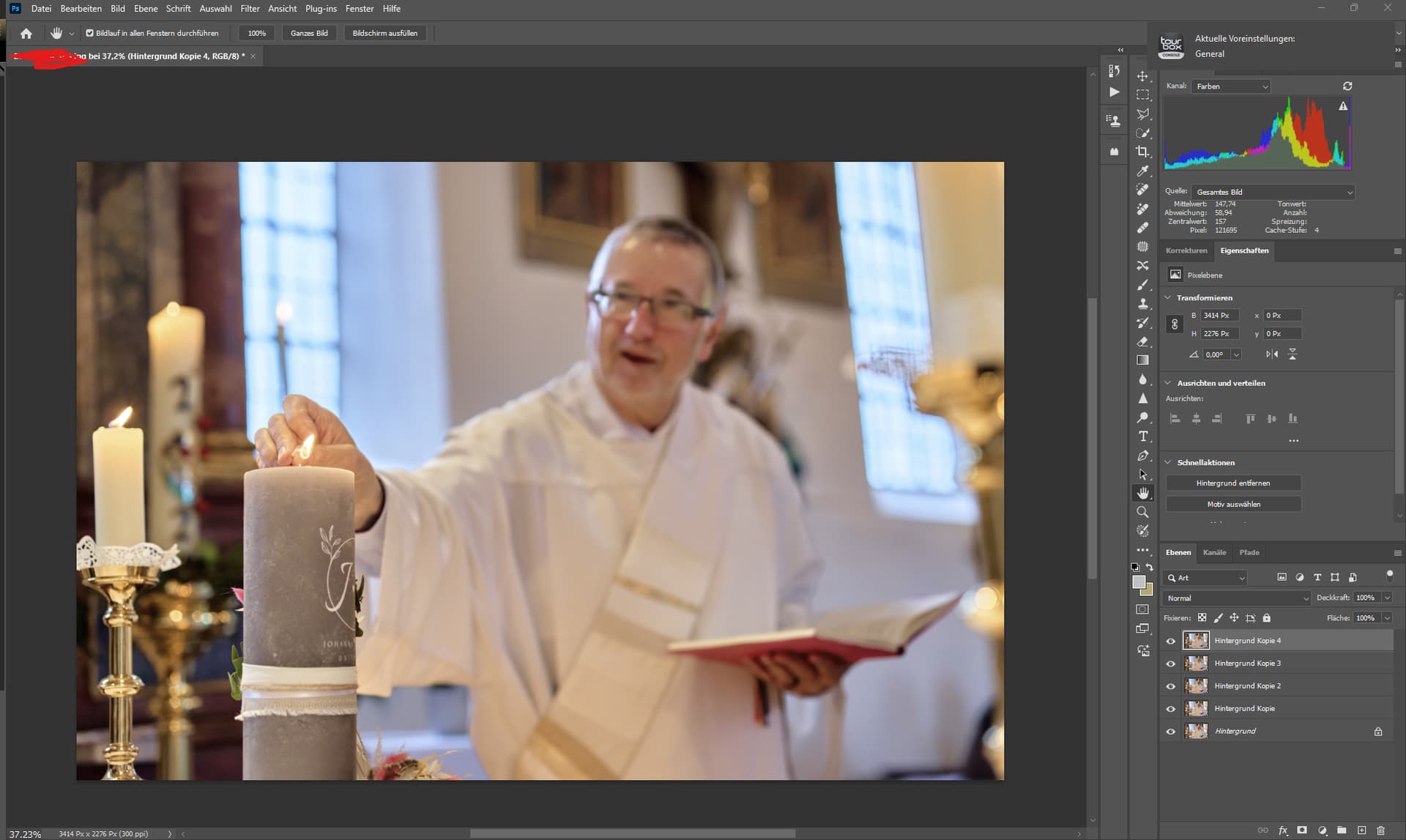Select the Gradient tool
The height and width of the screenshot is (840, 1406).
[1142, 360]
